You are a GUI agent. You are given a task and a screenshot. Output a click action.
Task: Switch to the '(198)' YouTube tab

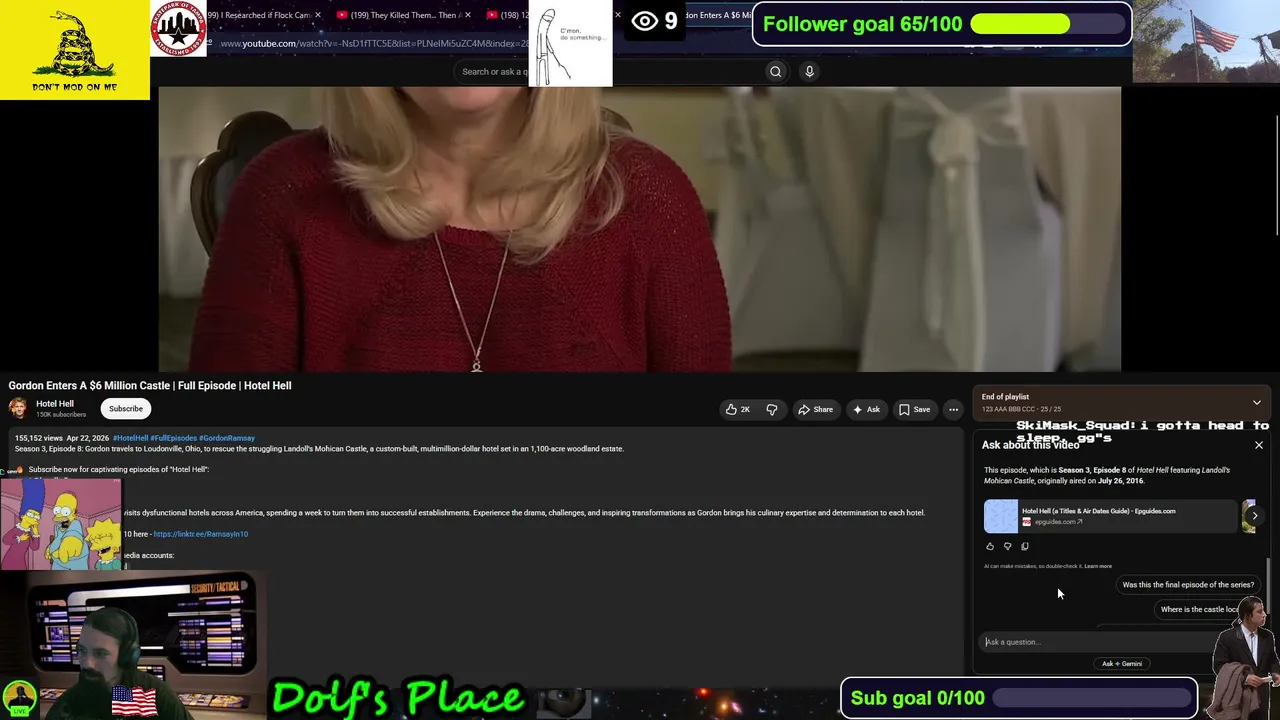[x=507, y=15]
